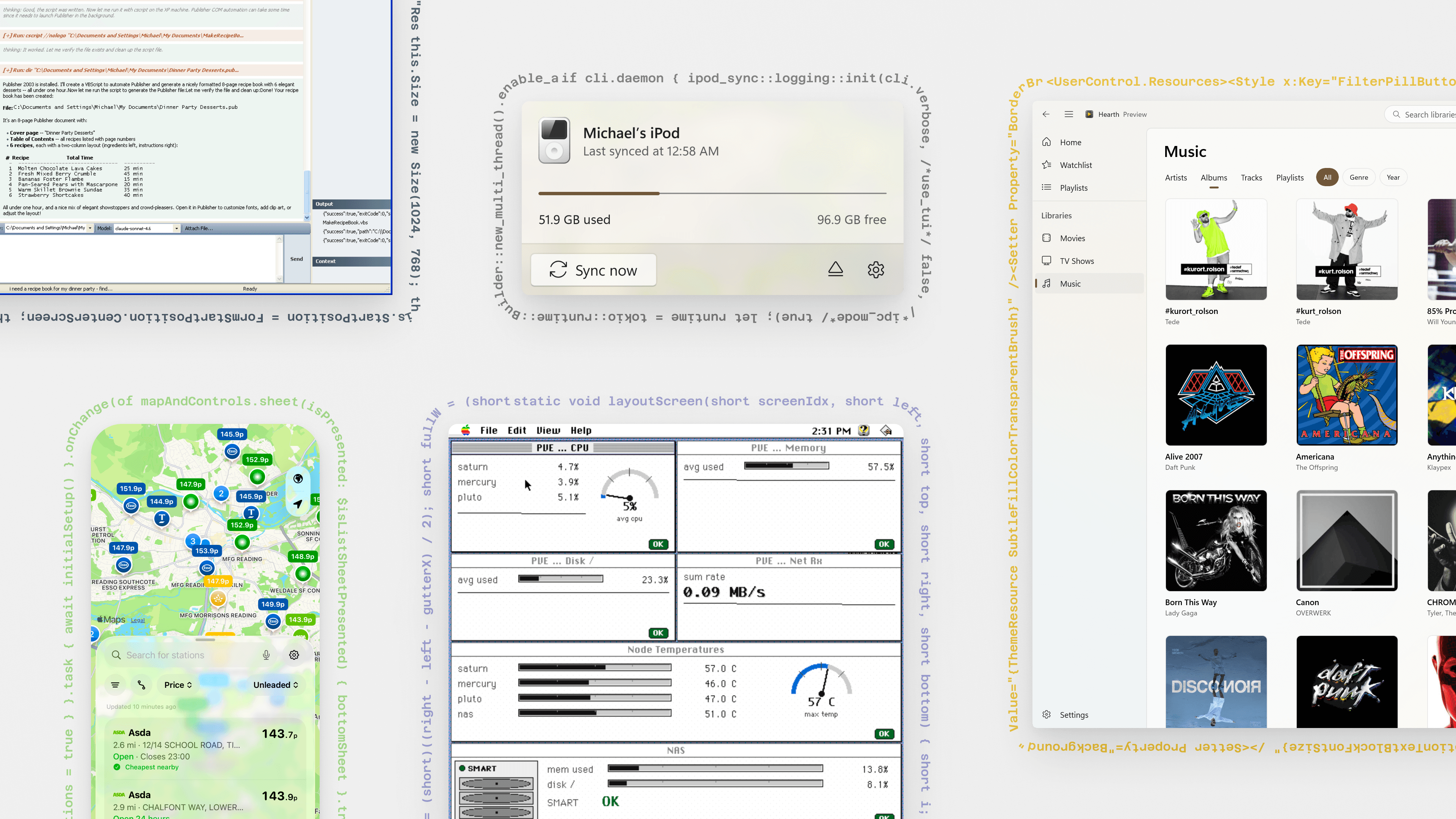Screen dimensions: 1456x819
Task: Open the View menu in the classic Mac app
Action: tap(548, 430)
